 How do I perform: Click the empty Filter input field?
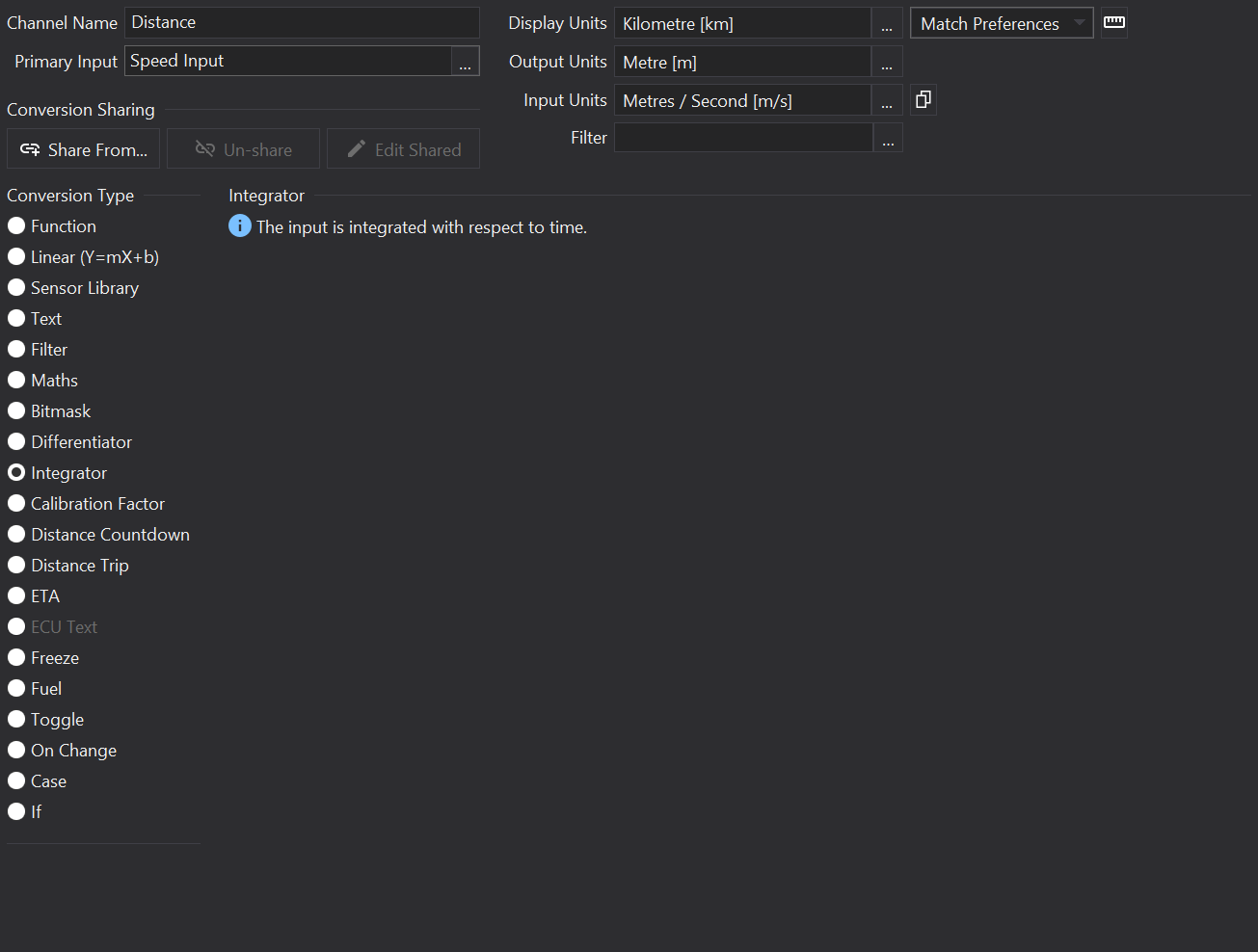tap(742, 138)
